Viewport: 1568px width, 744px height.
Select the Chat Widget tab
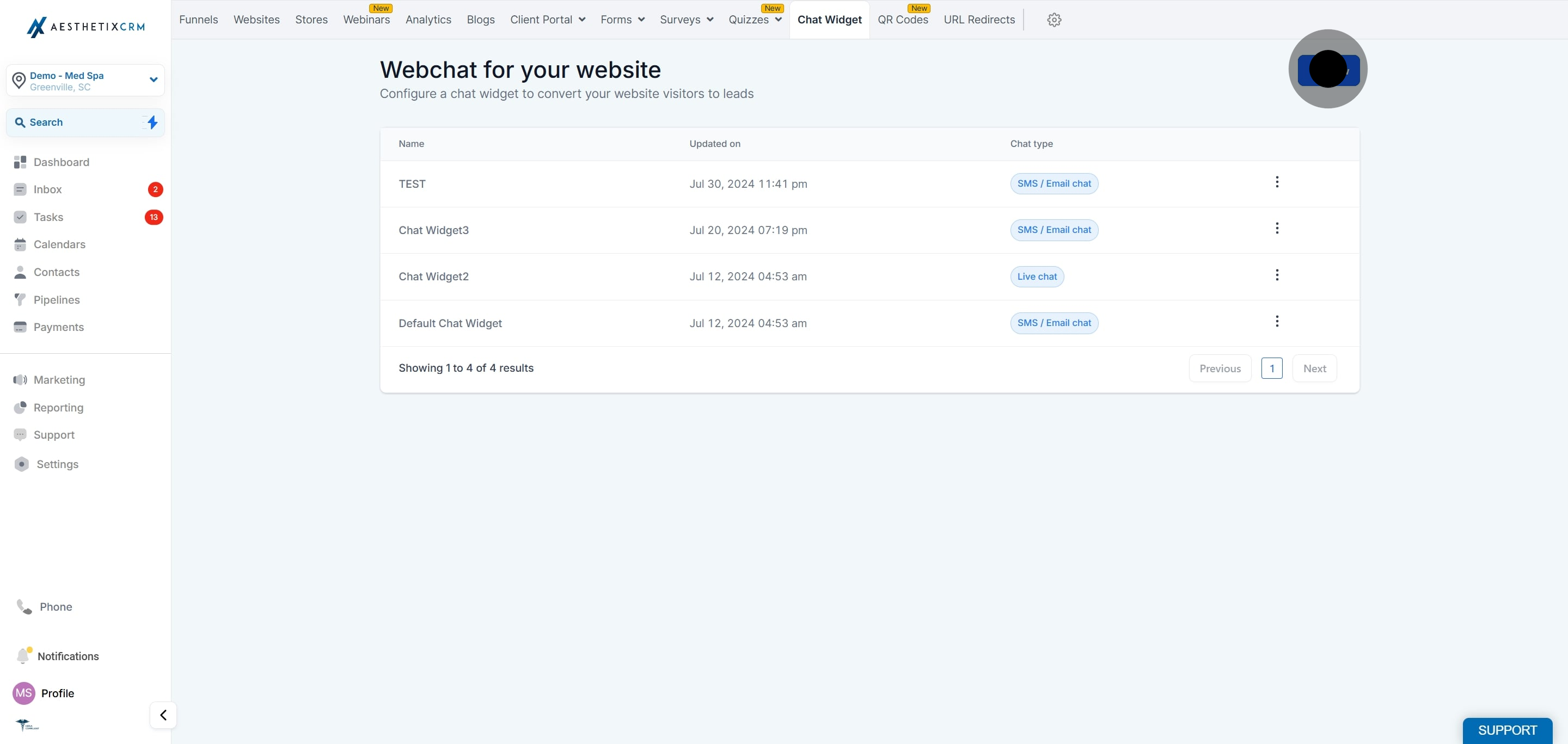(x=829, y=20)
